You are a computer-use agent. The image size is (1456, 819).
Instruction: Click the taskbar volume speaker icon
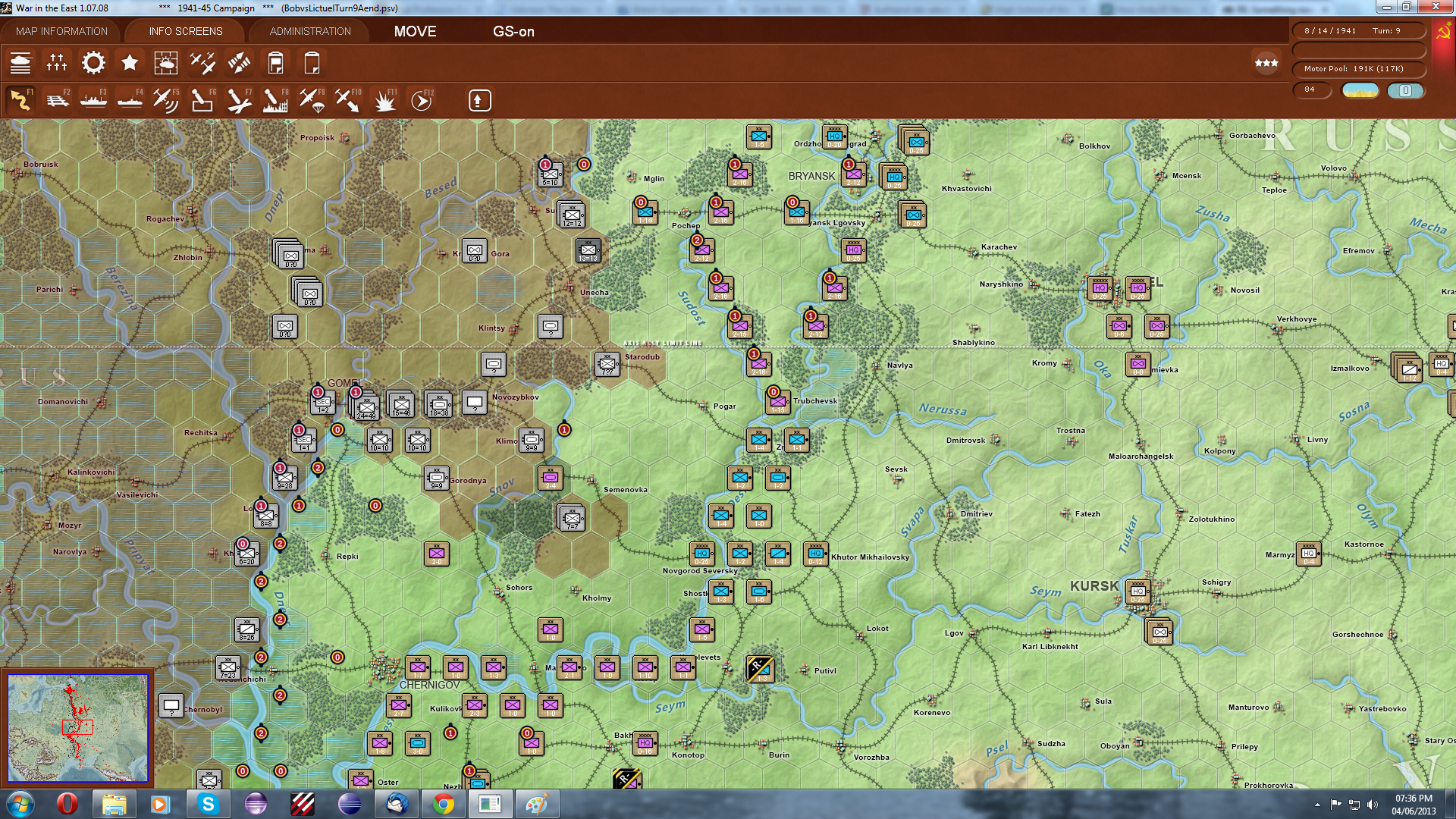point(1373,805)
